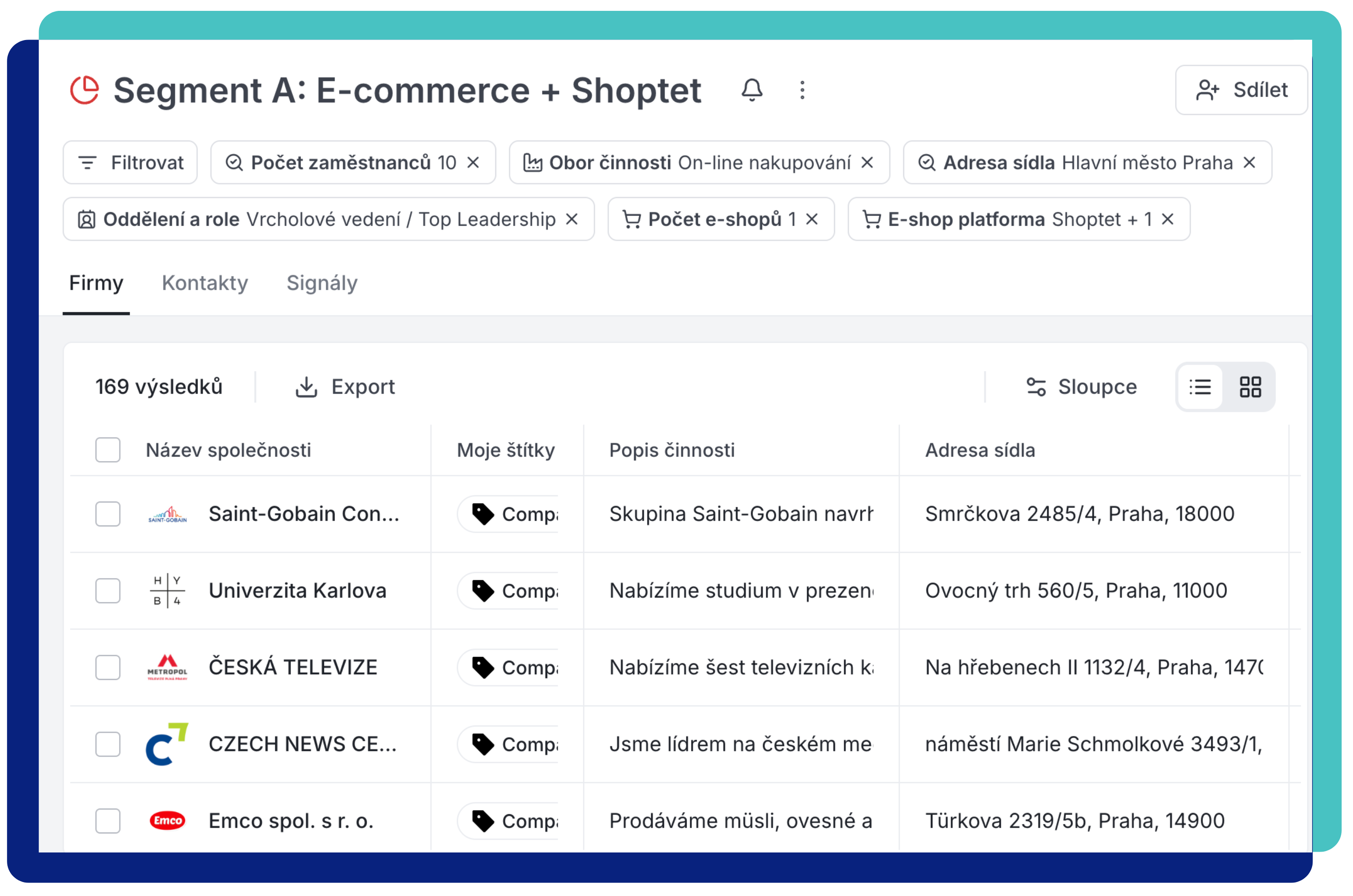Toggle the select-all checkbox in table header

tap(107, 450)
